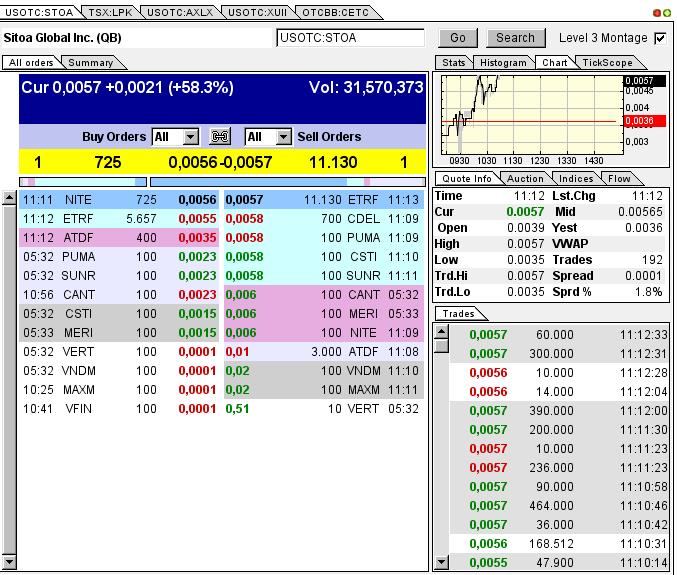Select the Trades tab
The width and height of the screenshot is (677, 575).
pos(459,314)
